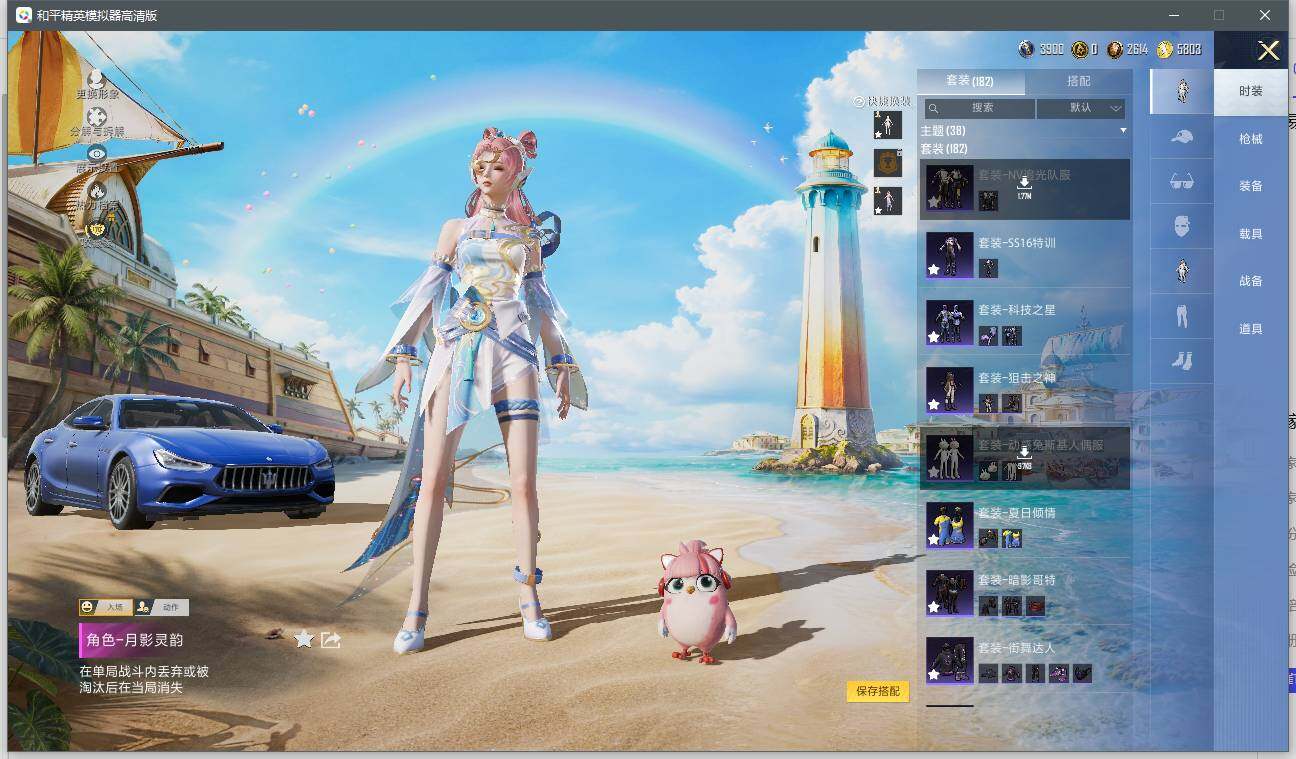Image resolution: width=1296 pixels, height=759 pixels.
Task: Select the full outfit category icon
Action: (x=1182, y=91)
